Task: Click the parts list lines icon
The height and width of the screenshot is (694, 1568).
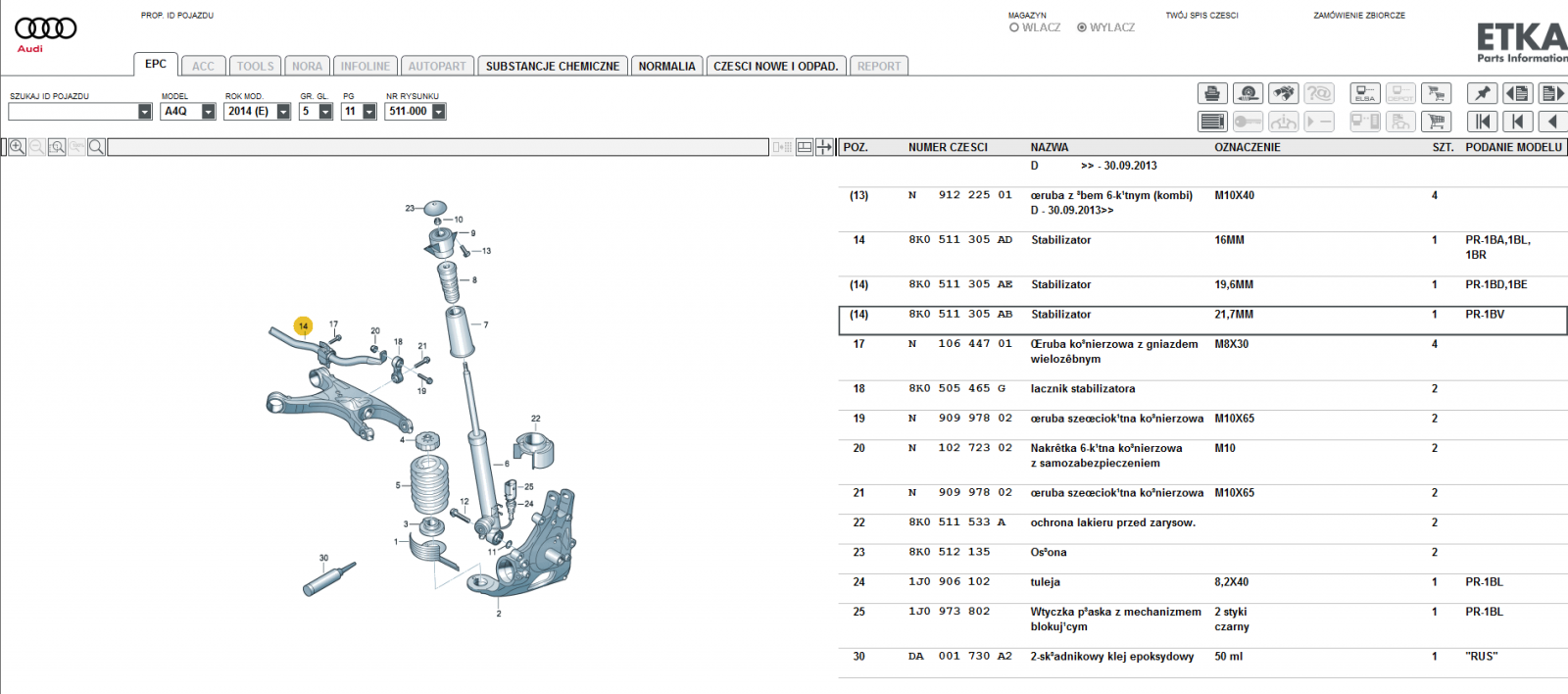Action: (x=1212, y=122)
